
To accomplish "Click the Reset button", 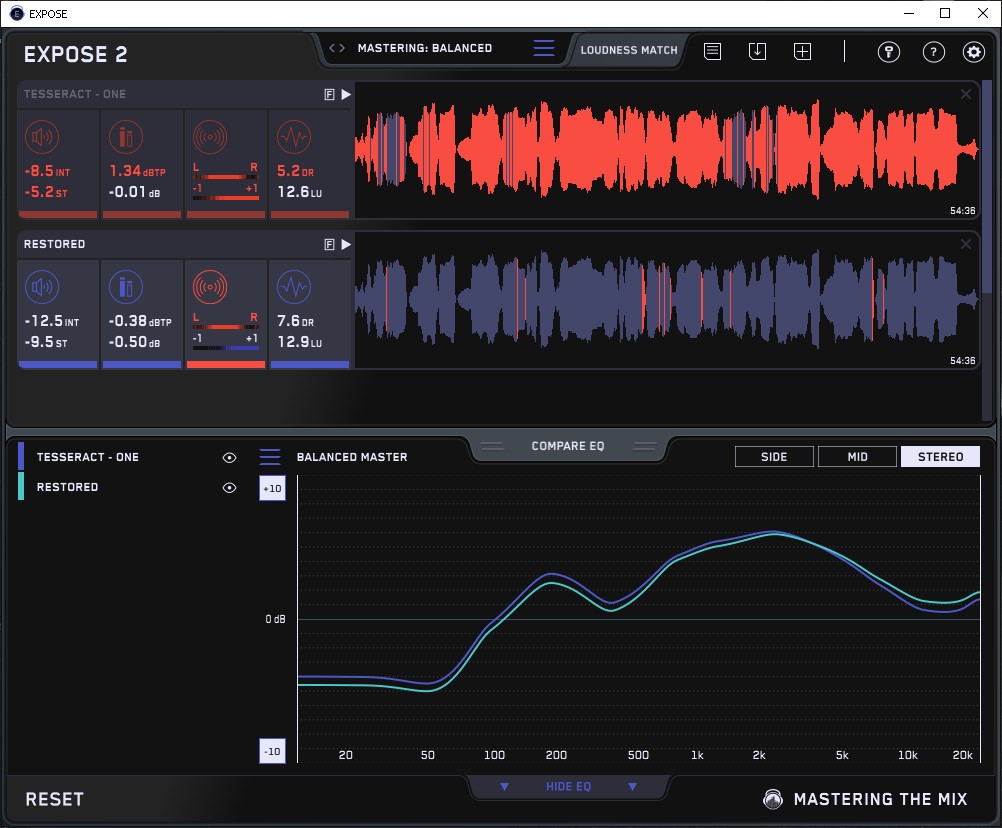I will coord(55,799).
